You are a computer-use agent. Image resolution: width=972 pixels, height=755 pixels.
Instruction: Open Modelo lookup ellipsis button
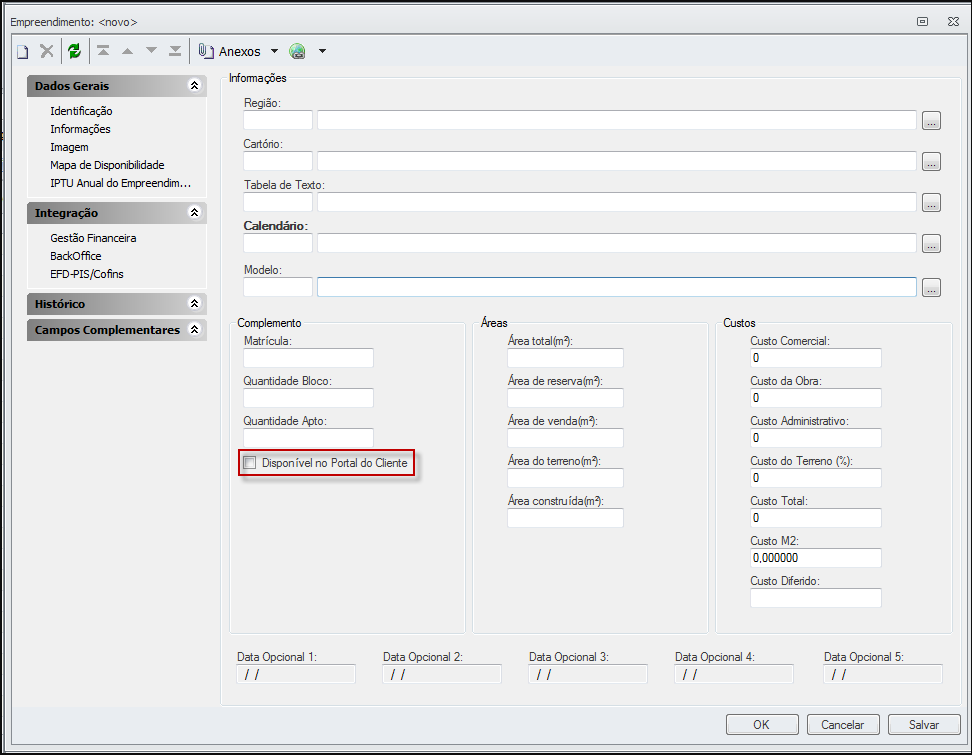click(931, 287)
